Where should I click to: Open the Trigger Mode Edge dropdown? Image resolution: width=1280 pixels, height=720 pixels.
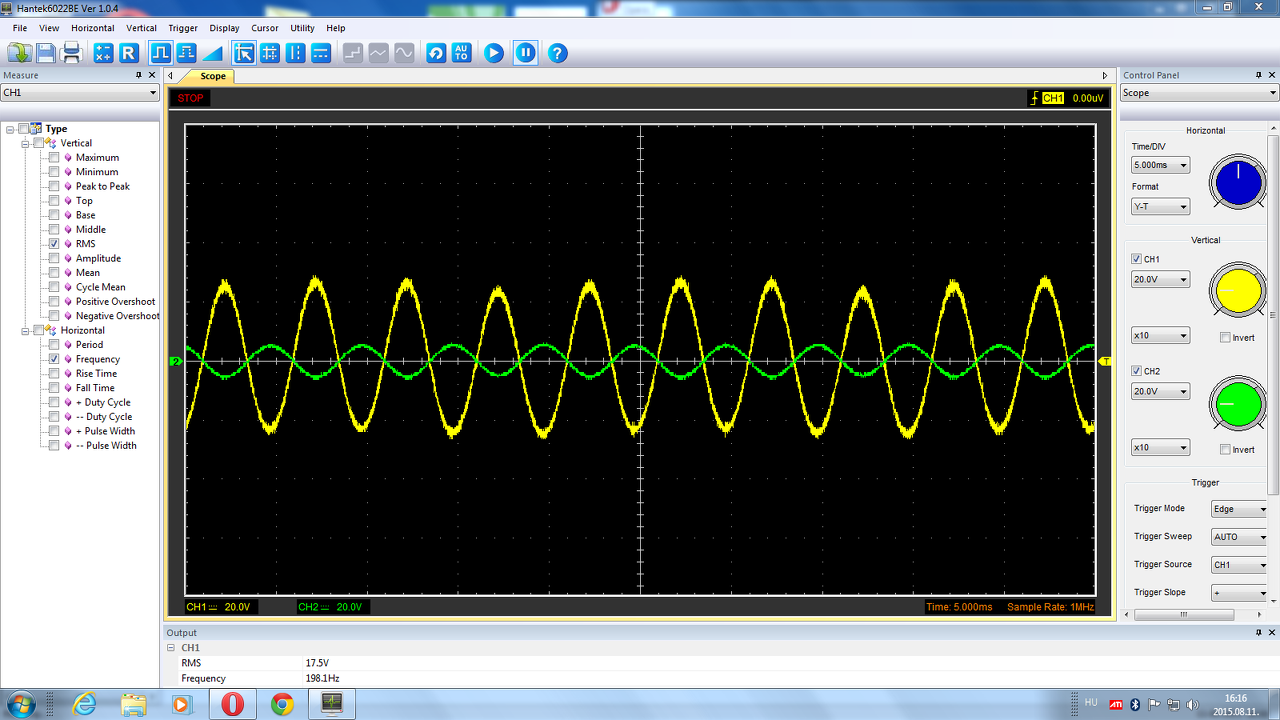[x=1240, y=509]
